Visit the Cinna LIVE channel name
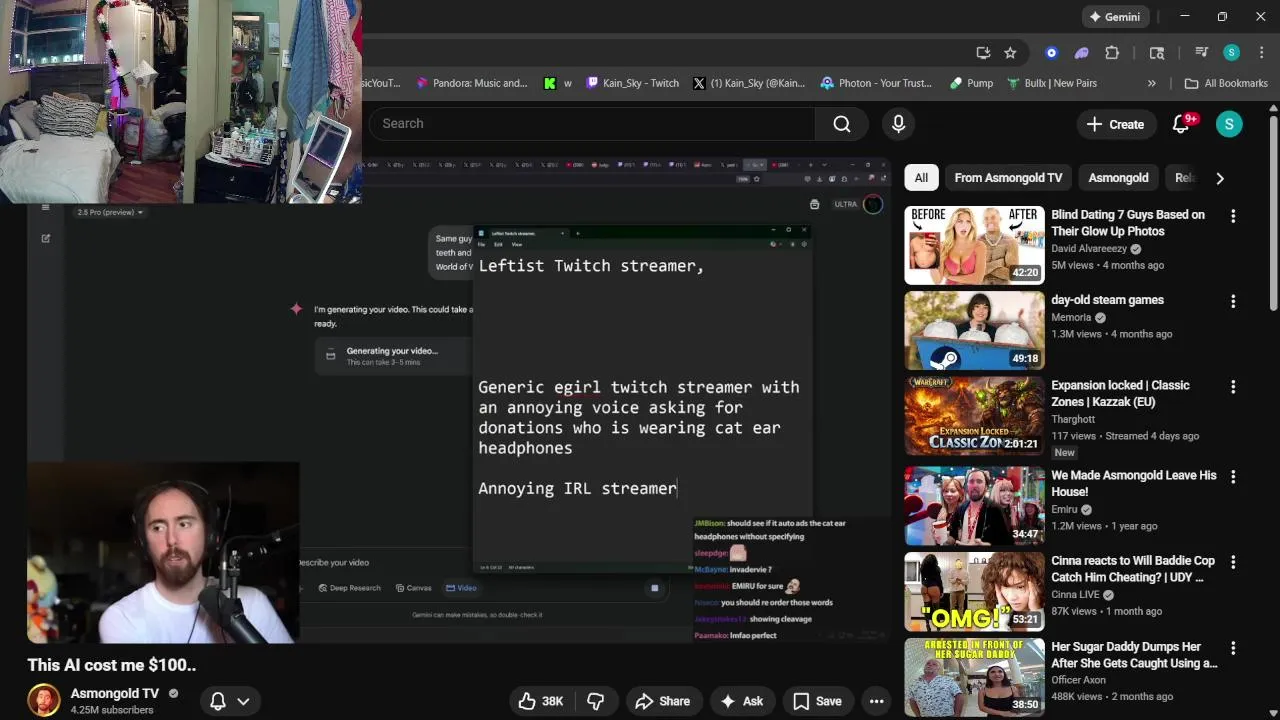This screenshot has height=720, width=1280. tap(1075, 595)
